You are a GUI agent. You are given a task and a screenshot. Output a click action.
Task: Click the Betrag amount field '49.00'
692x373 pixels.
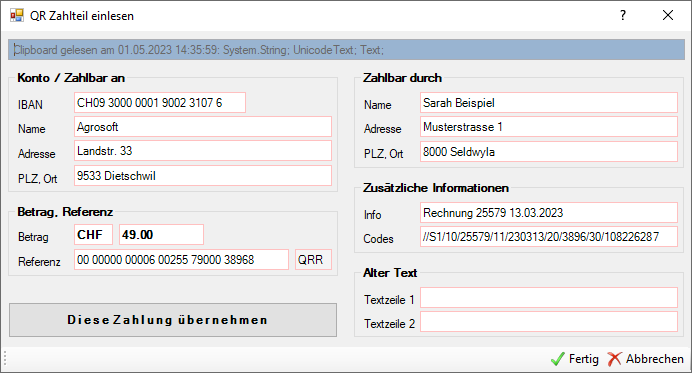(162, 235)
